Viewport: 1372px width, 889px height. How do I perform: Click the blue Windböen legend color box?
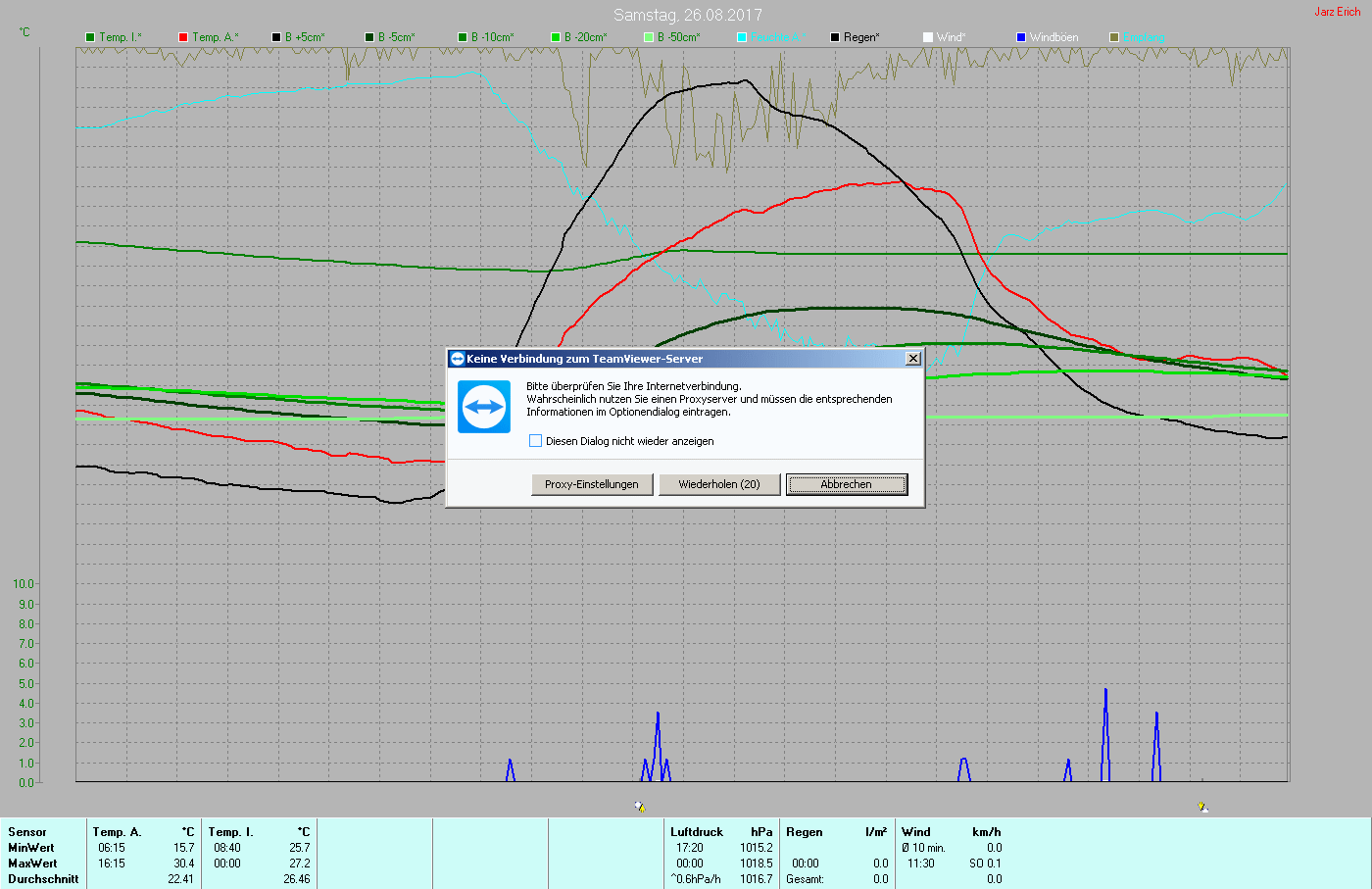pyautogui.click(x=1021, y=37)
